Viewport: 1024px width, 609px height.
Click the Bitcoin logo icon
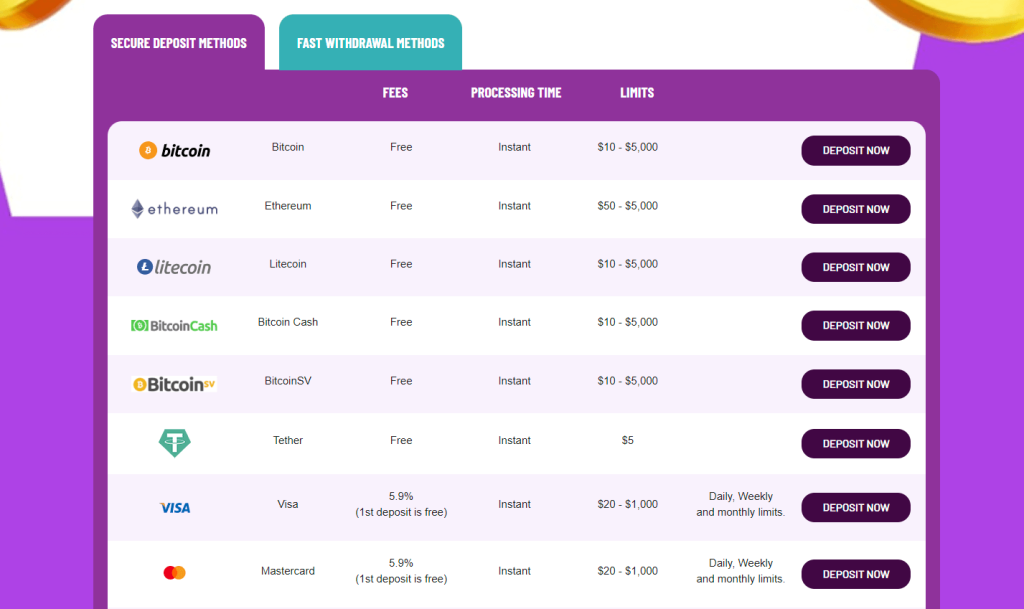(x=174, y=151)
